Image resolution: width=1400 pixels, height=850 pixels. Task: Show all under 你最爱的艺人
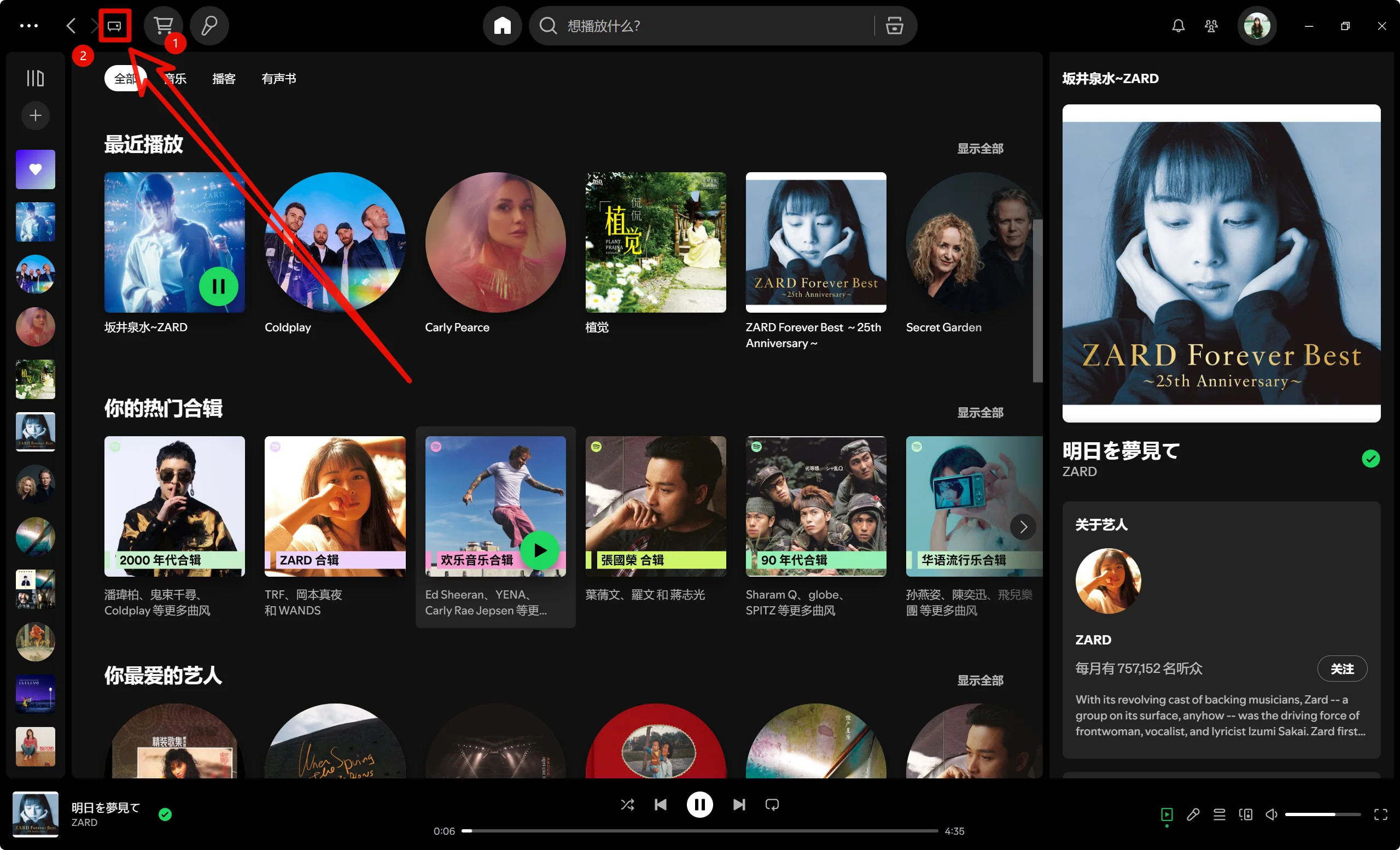980,679
